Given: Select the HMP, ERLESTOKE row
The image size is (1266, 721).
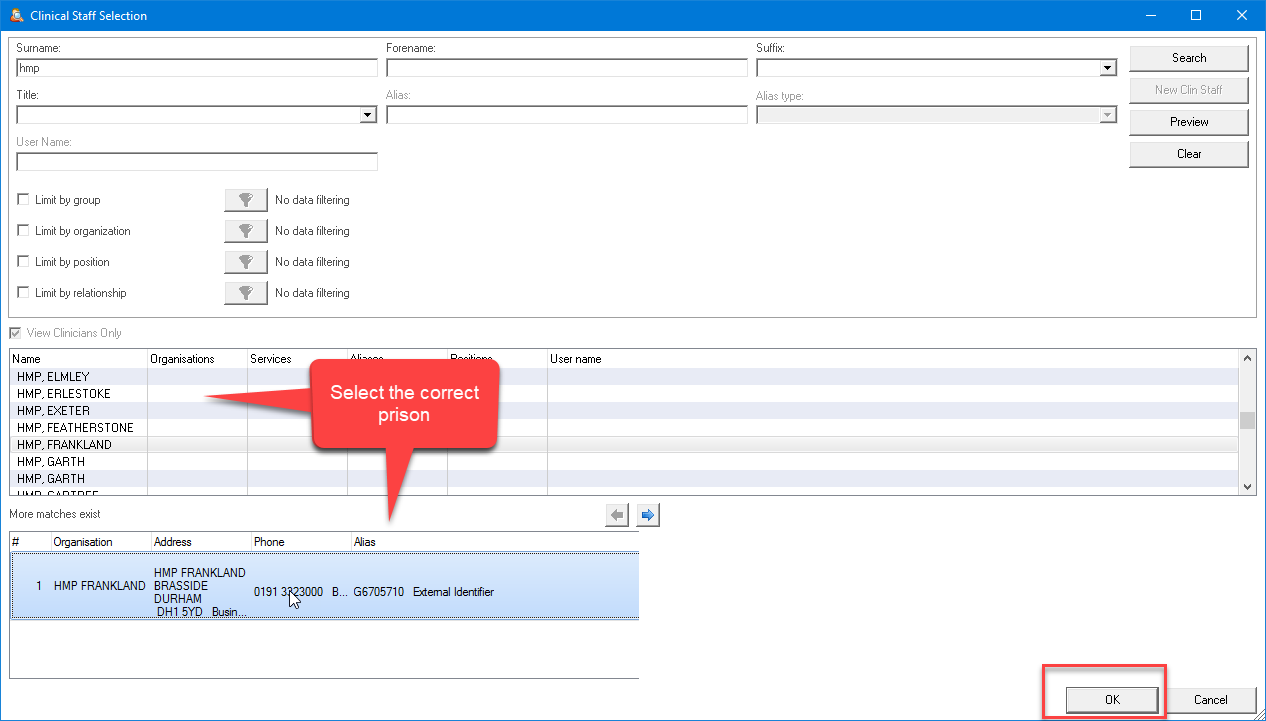Looking at the screenshot, I should (x=624, y=394).
